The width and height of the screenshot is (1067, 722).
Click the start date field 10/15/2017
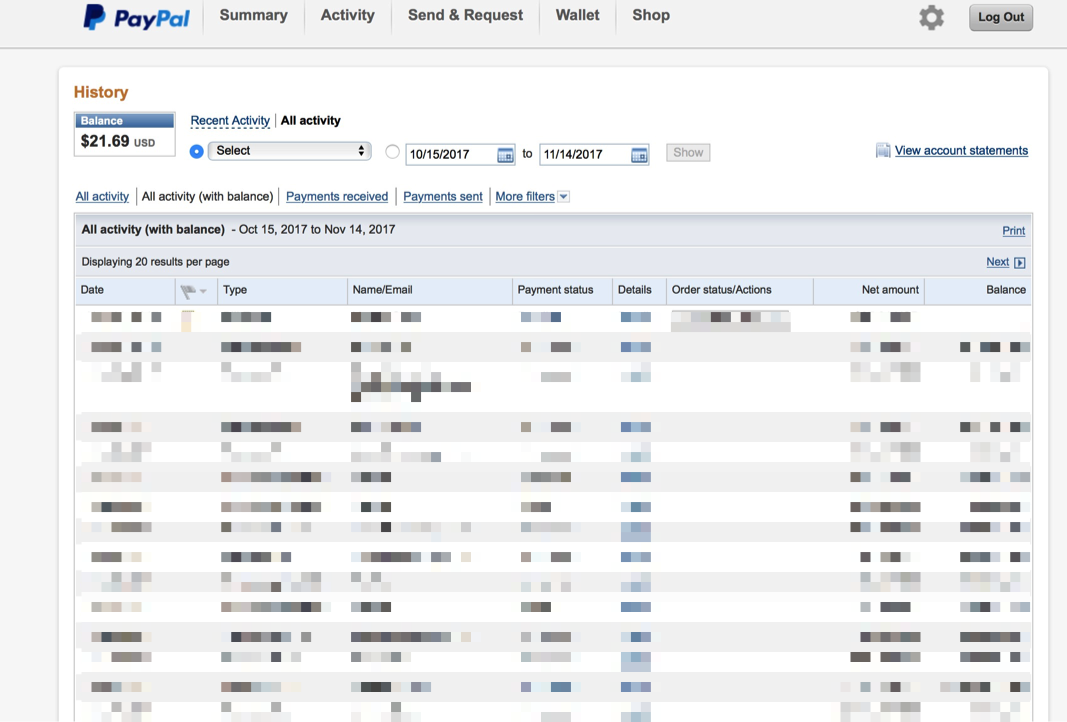pyautogui.click(x=450, y=155)
